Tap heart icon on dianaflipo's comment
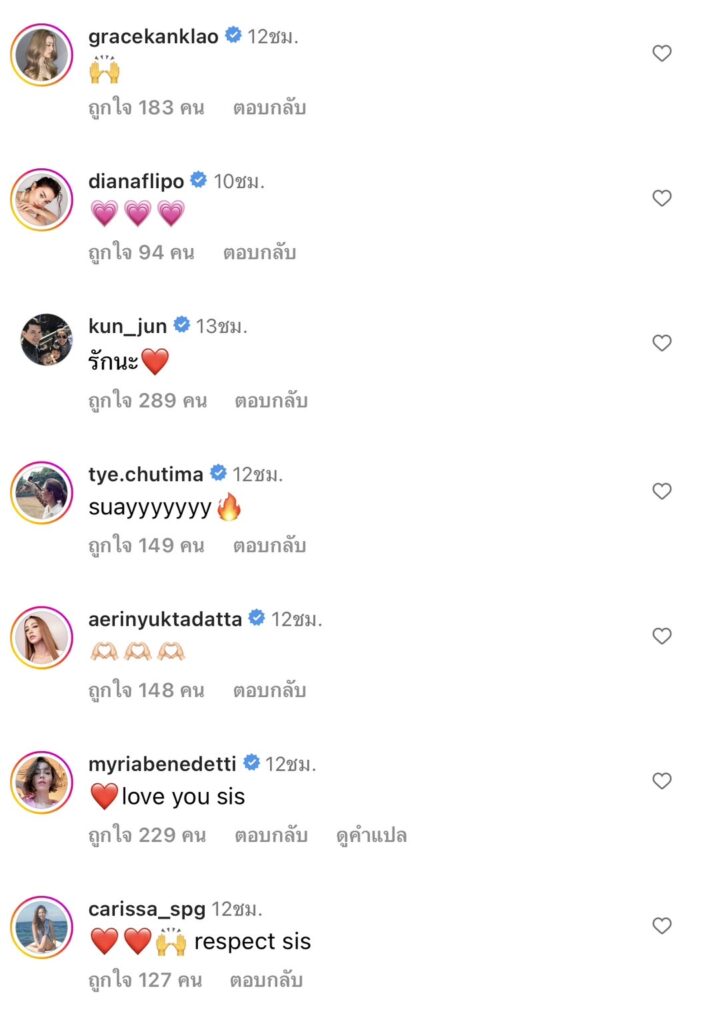The image size is (712, 1024). (x=661, y=198)
